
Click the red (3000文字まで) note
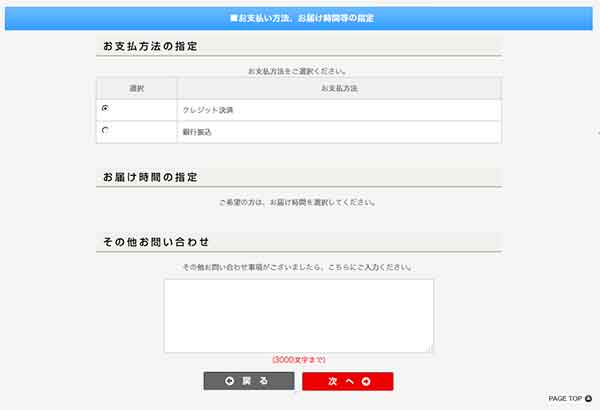tap(298, 360)
